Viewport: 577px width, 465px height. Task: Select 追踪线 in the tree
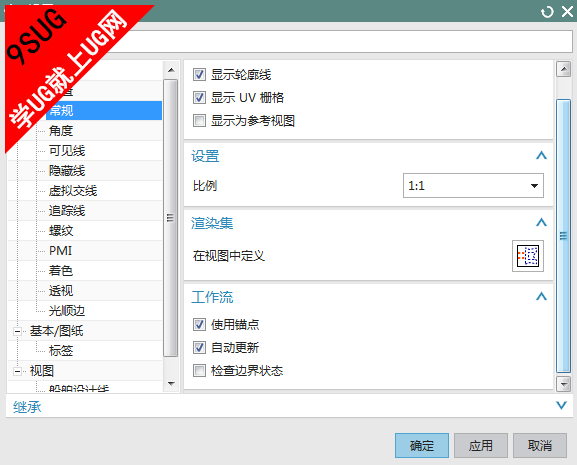click(67, 211)
